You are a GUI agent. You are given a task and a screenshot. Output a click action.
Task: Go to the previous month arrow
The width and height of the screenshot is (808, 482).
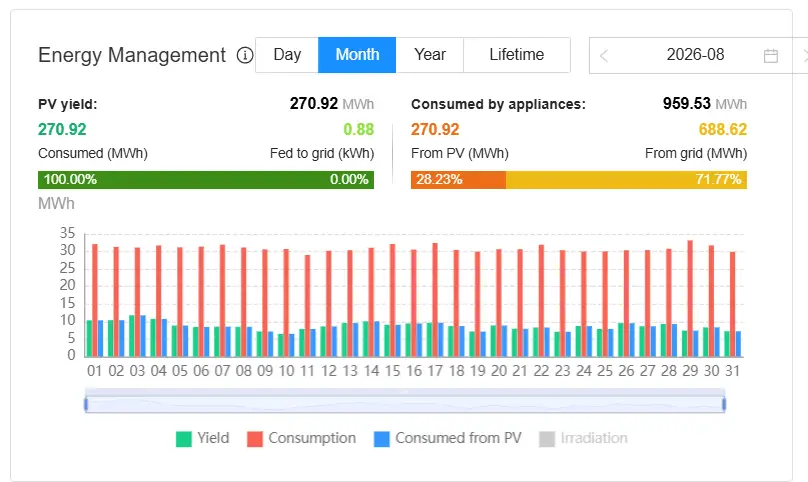tap(604, 55)
